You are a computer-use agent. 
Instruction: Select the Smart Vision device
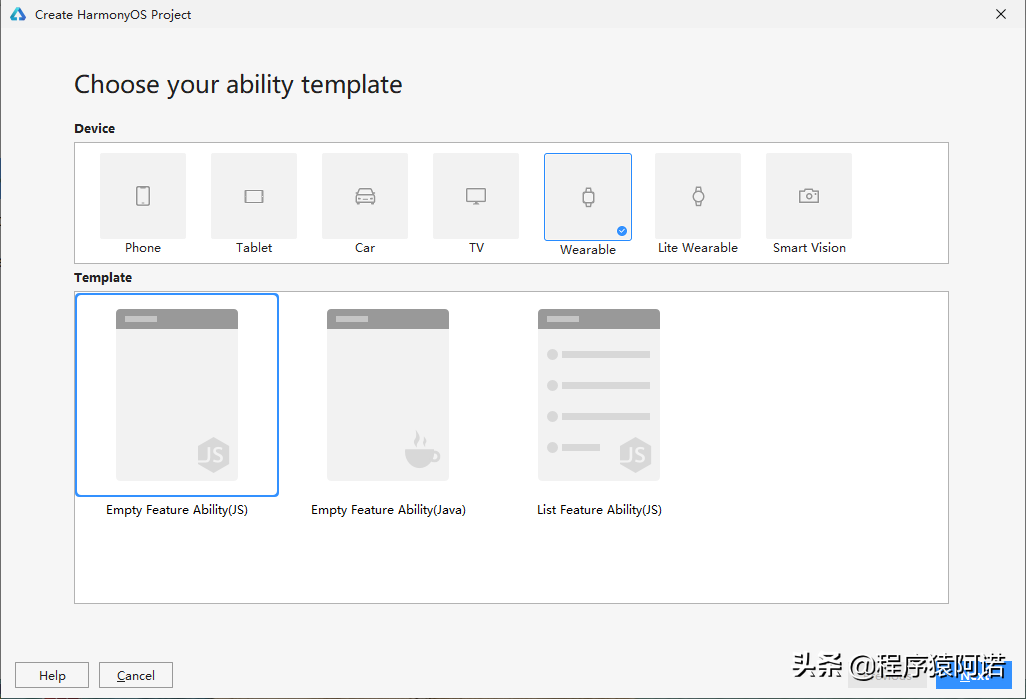[808, 196]
